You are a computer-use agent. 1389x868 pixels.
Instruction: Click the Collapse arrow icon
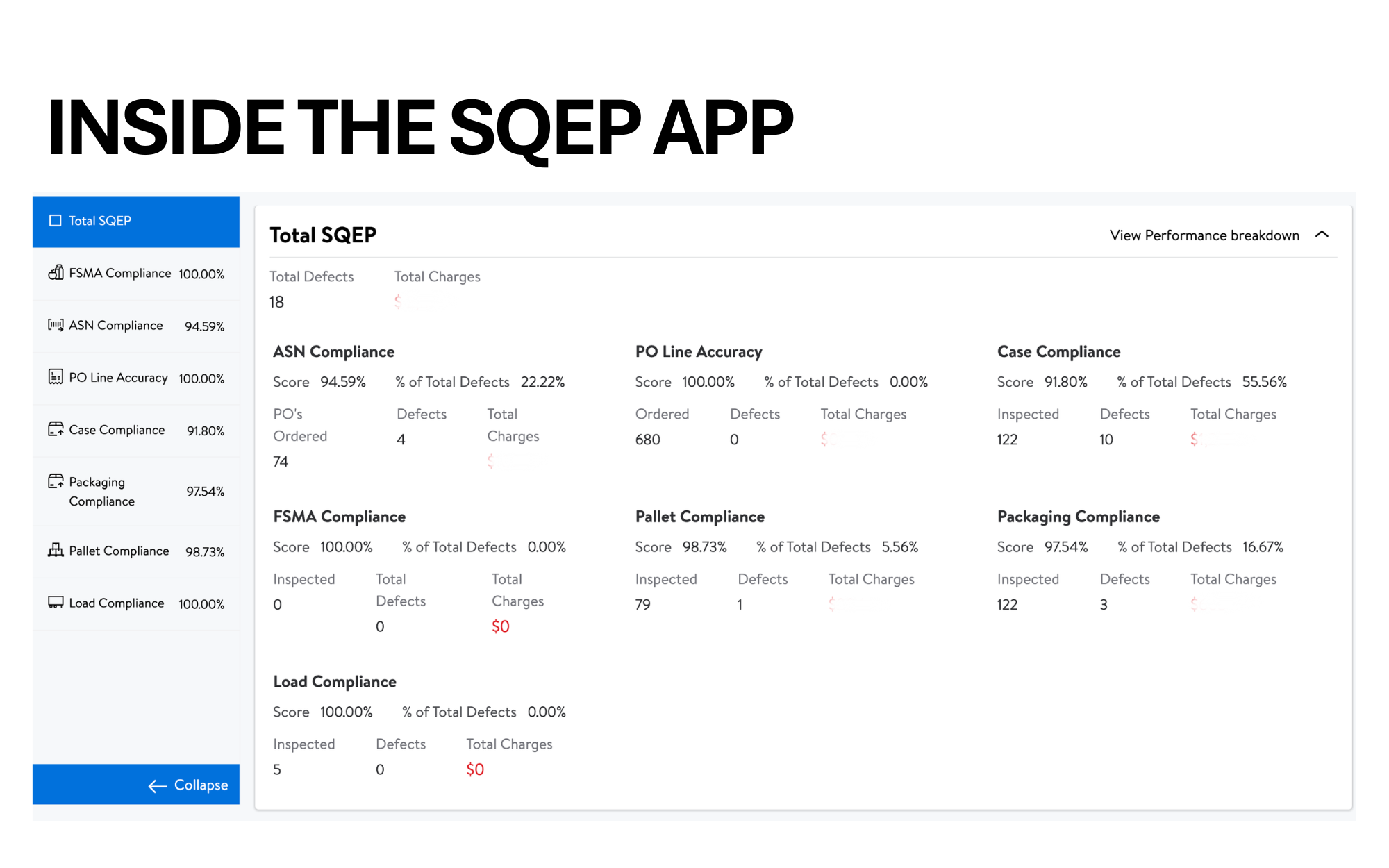158,785
